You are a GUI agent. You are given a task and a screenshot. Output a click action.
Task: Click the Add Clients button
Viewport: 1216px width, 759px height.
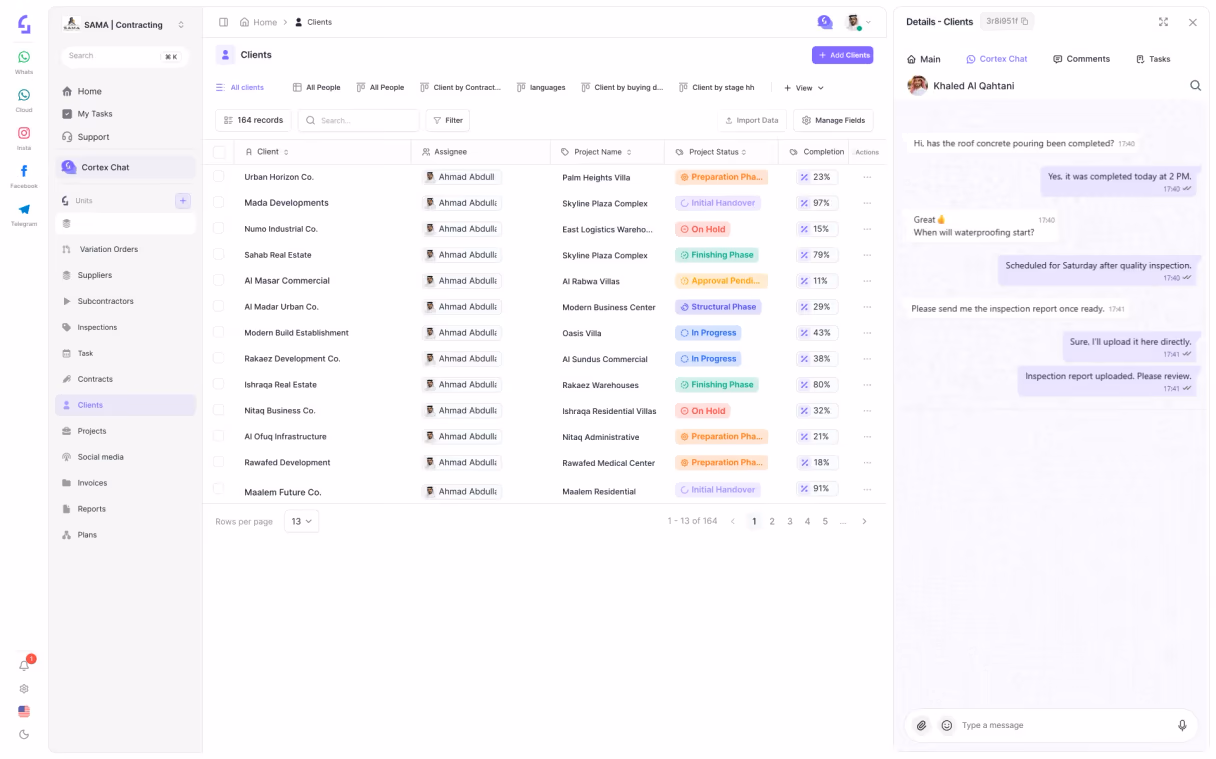[842, 55]
